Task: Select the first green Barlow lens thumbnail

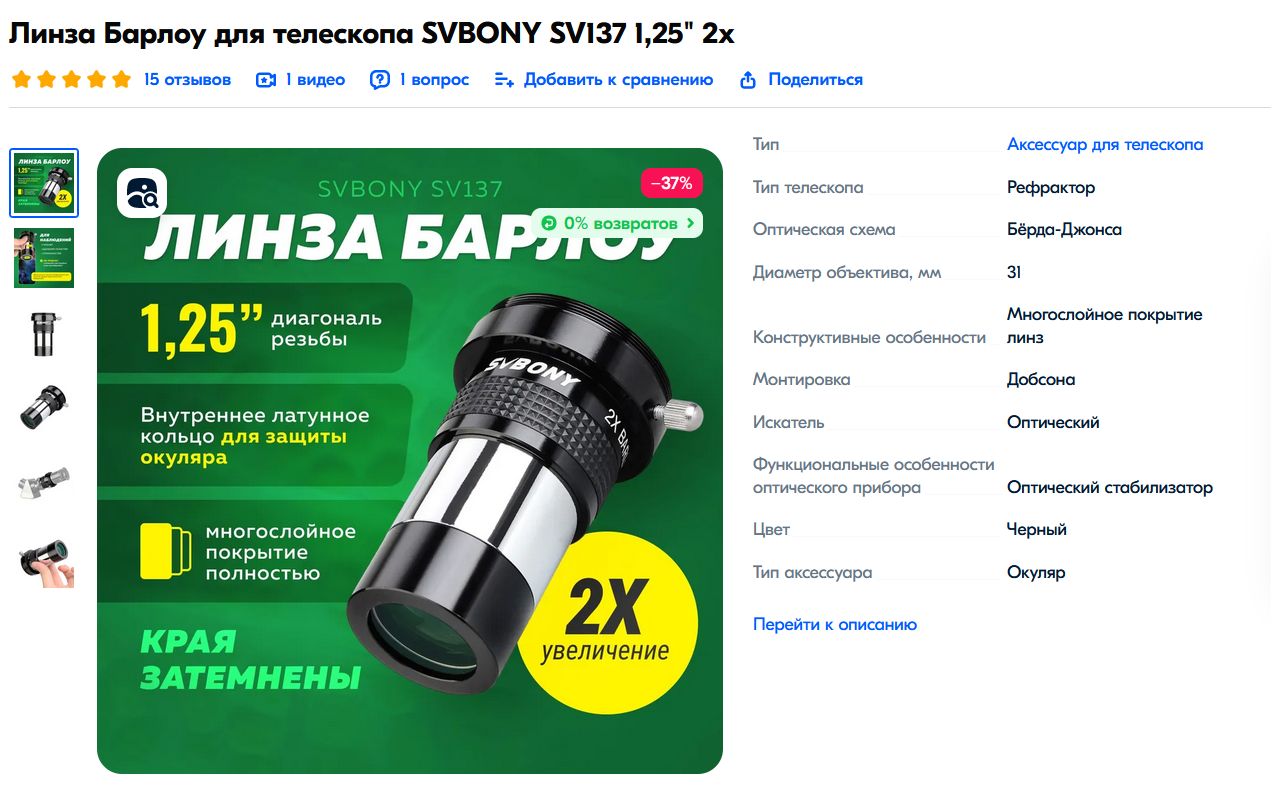Action: pos(44,183)
